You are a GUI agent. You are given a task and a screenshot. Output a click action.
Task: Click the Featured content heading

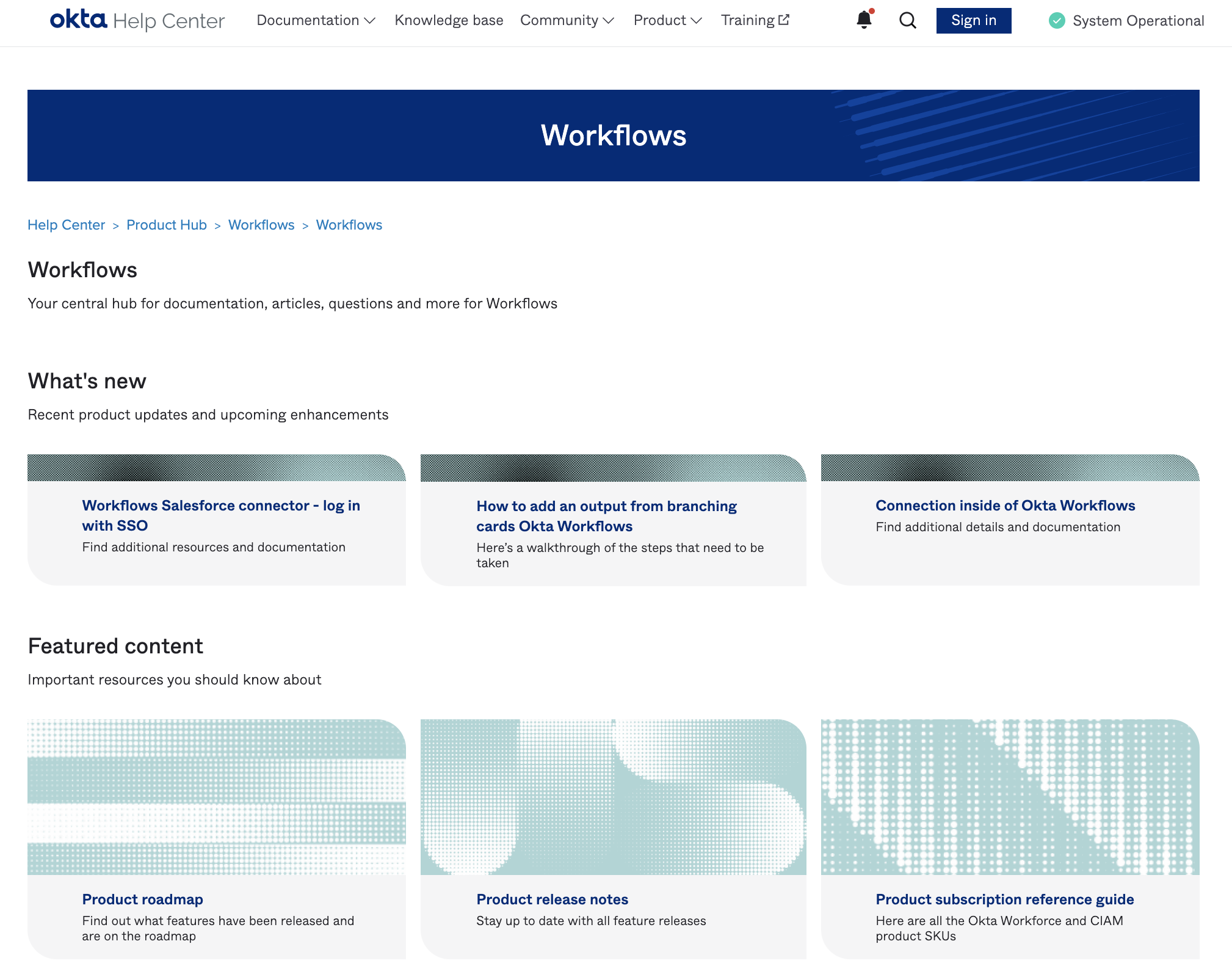115,646
